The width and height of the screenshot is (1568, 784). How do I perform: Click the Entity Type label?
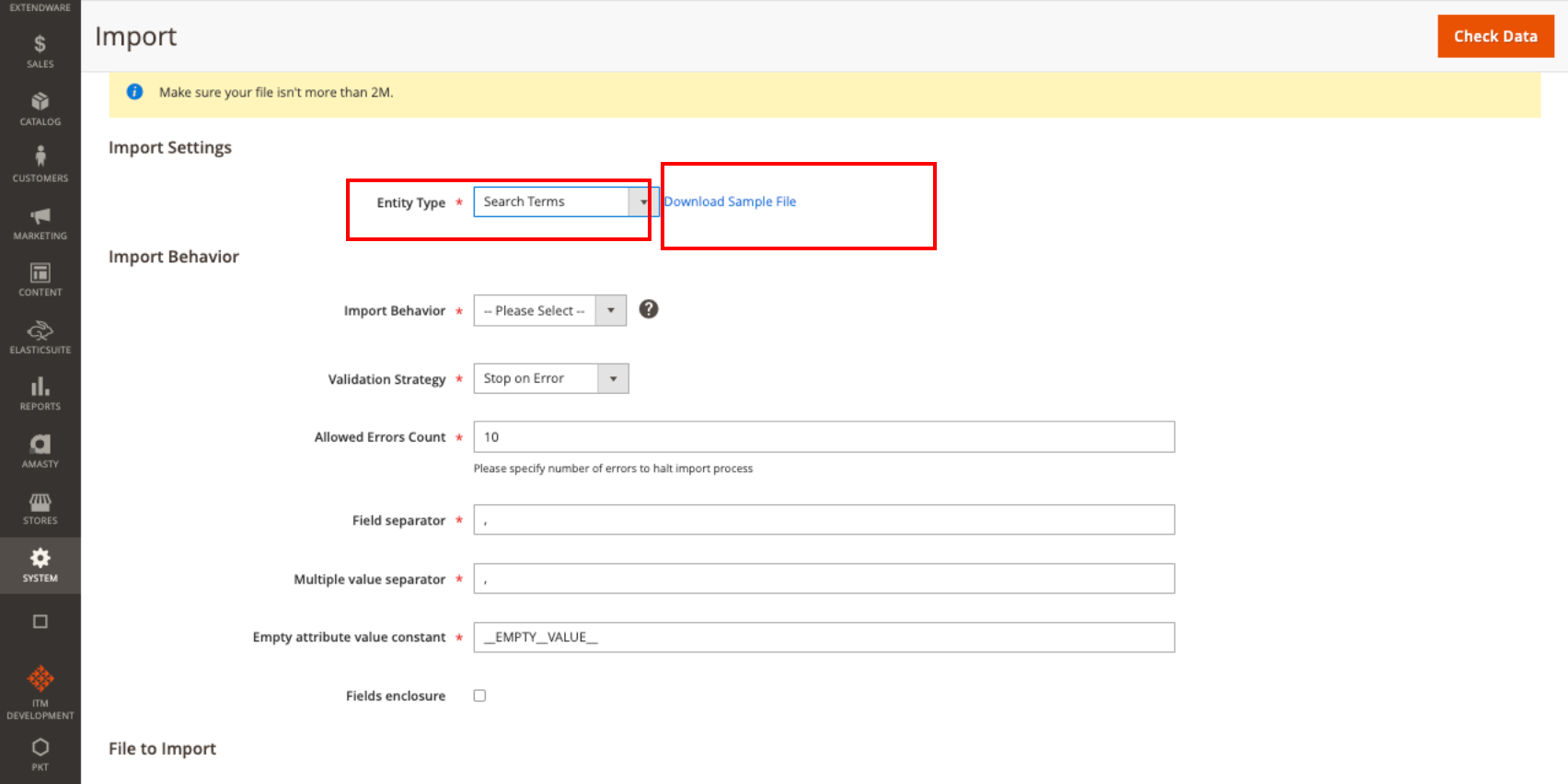pos(410,202)
